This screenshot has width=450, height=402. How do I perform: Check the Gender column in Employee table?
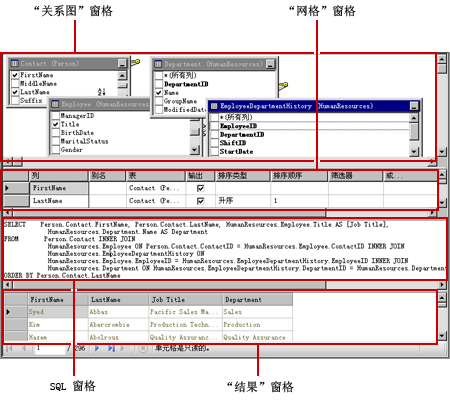56,150
